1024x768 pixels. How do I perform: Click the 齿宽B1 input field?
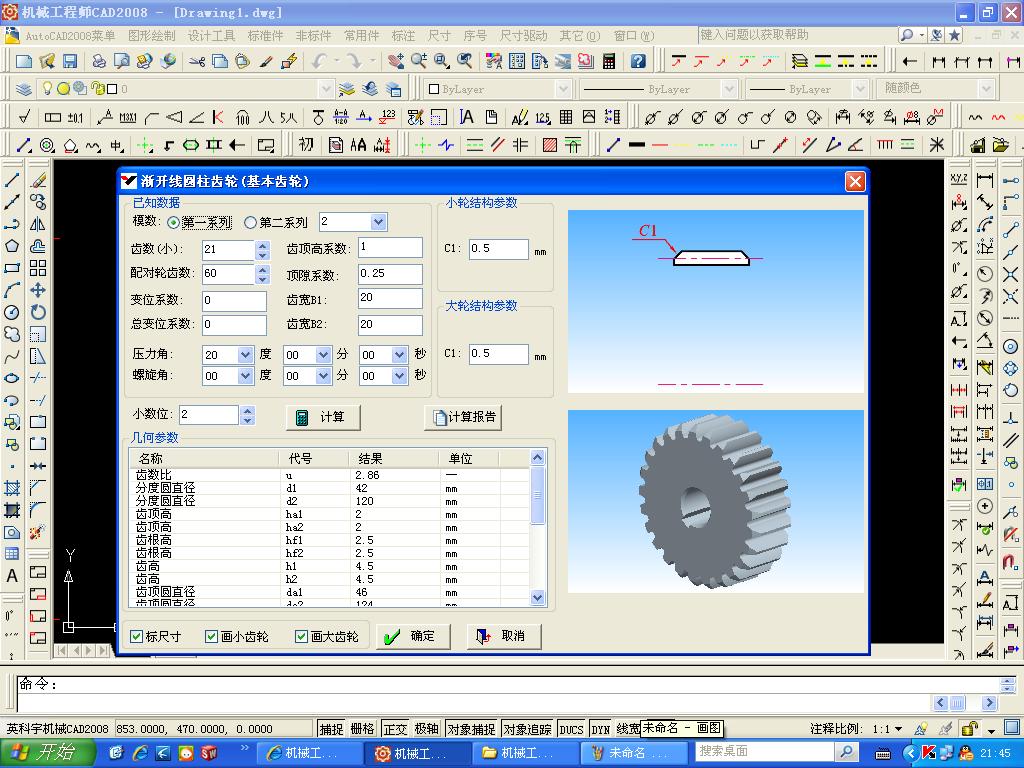[390, 298]
